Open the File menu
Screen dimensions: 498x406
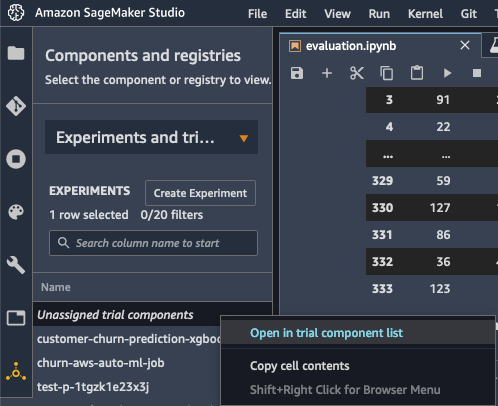coord(257,14)
